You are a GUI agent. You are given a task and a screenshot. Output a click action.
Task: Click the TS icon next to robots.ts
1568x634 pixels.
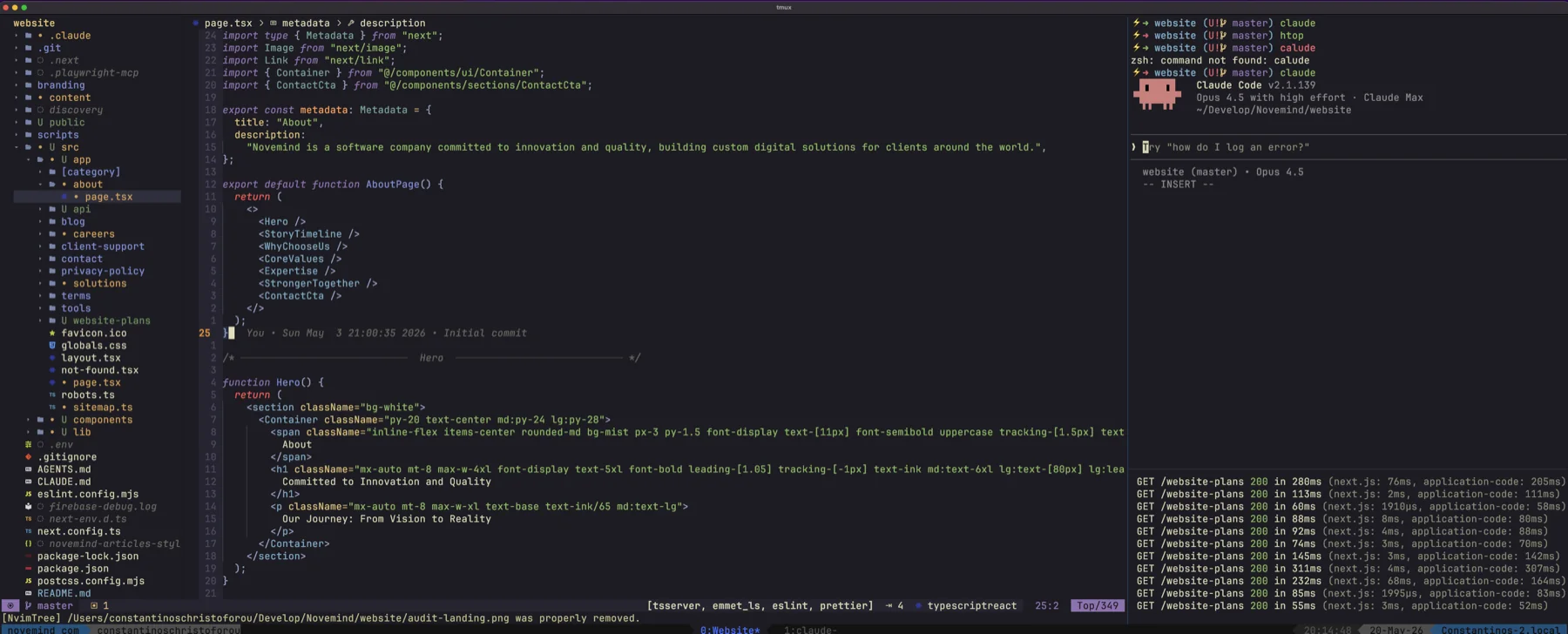pos(52,395)
